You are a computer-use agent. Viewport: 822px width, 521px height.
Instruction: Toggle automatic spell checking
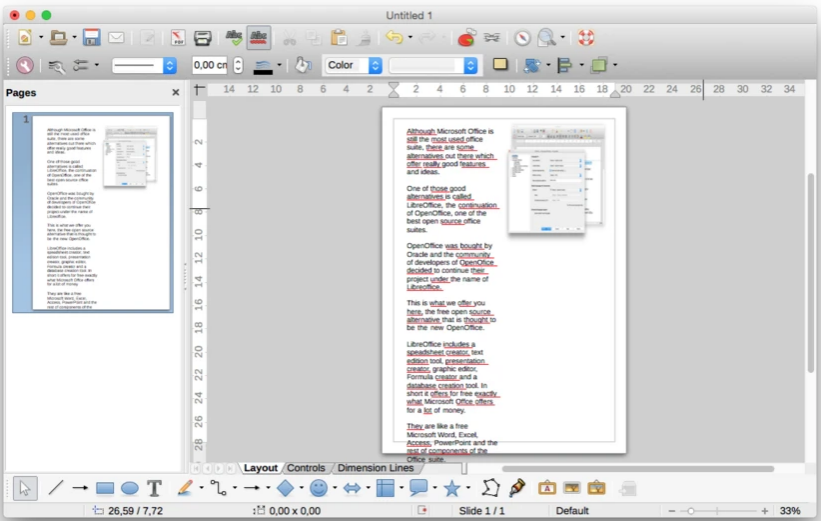(258, 37)
